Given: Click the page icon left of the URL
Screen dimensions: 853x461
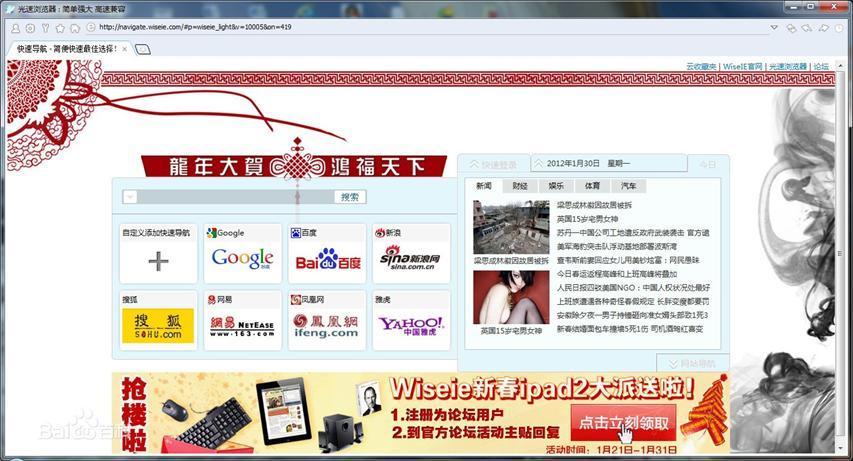Looking at the screenshot, I should click(x=91, y=27).
